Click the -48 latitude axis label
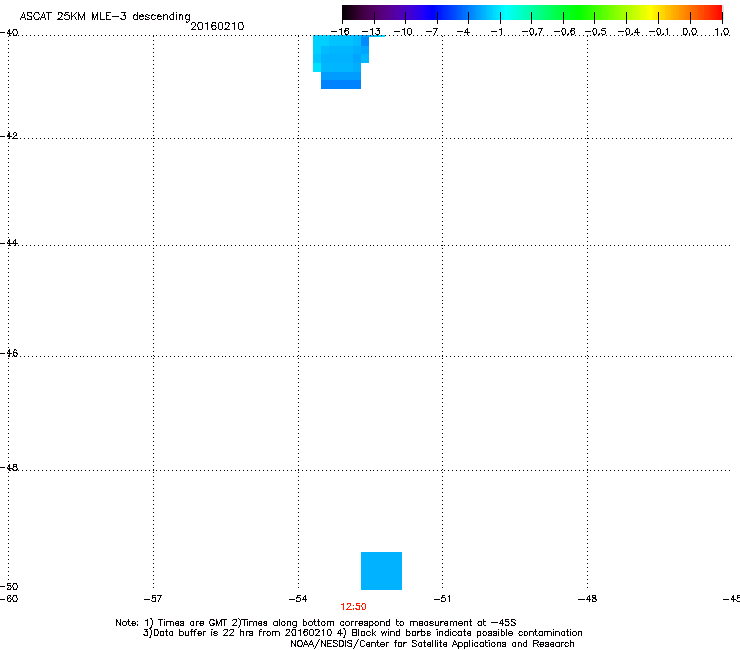Screen dimensions: 740x650 pos(9,467)
